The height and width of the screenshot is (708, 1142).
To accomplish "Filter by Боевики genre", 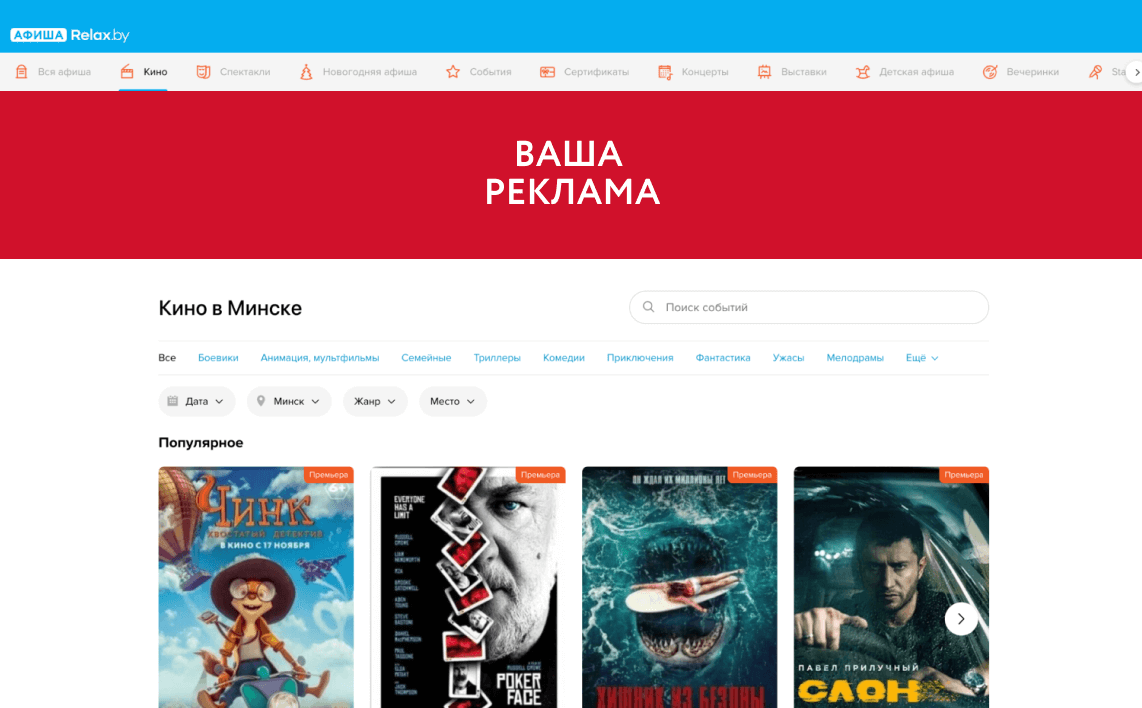I will click(x=218, y=358).
